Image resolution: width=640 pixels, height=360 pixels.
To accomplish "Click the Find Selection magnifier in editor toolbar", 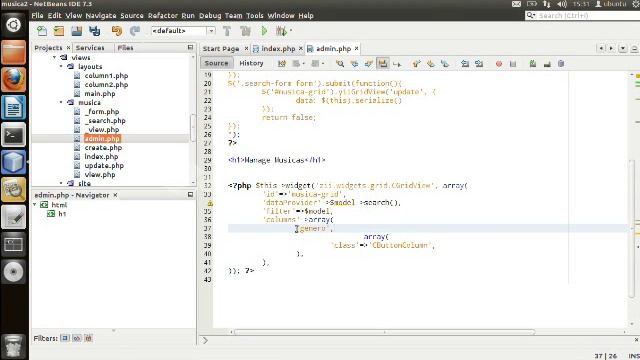I will pyautogui.click(x=340, y=64).
